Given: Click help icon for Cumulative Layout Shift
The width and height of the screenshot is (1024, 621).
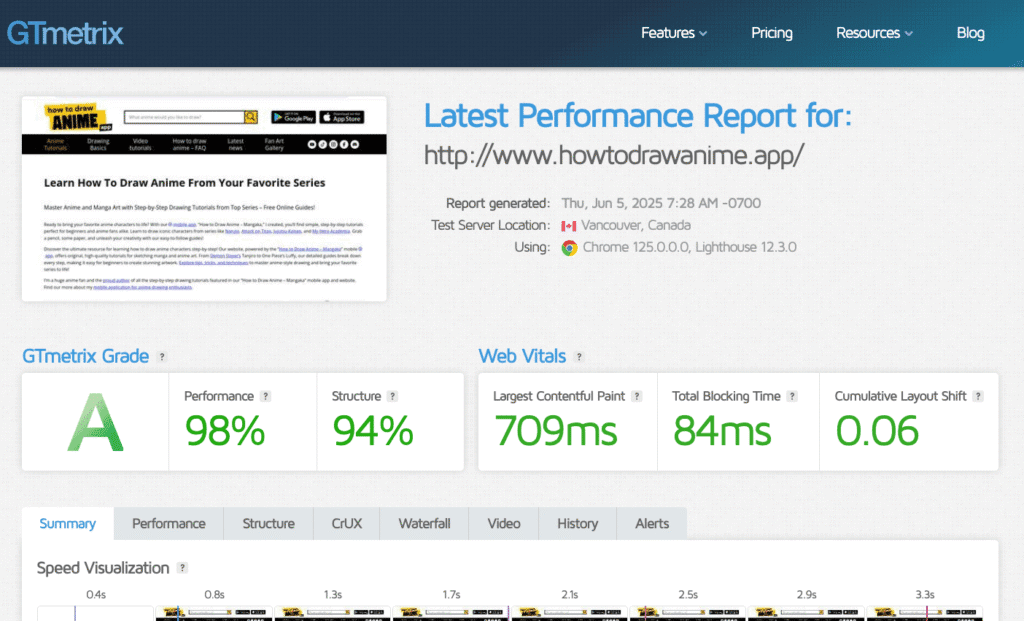Looking at the screenshot, I should 978,396.
